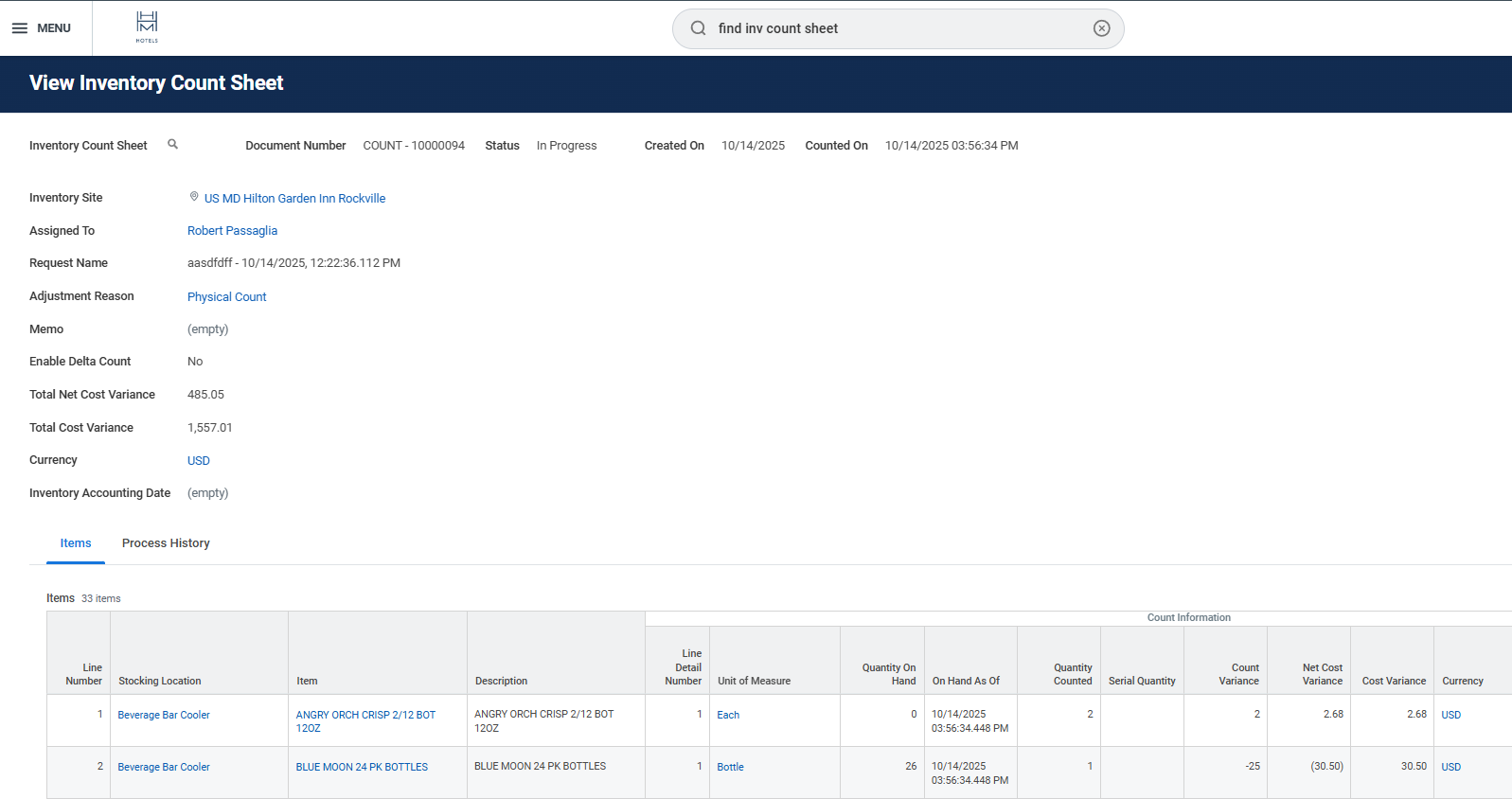Click inside the search field
The width and height of the screenshot is (1512, 799).
tap(899, 28)
